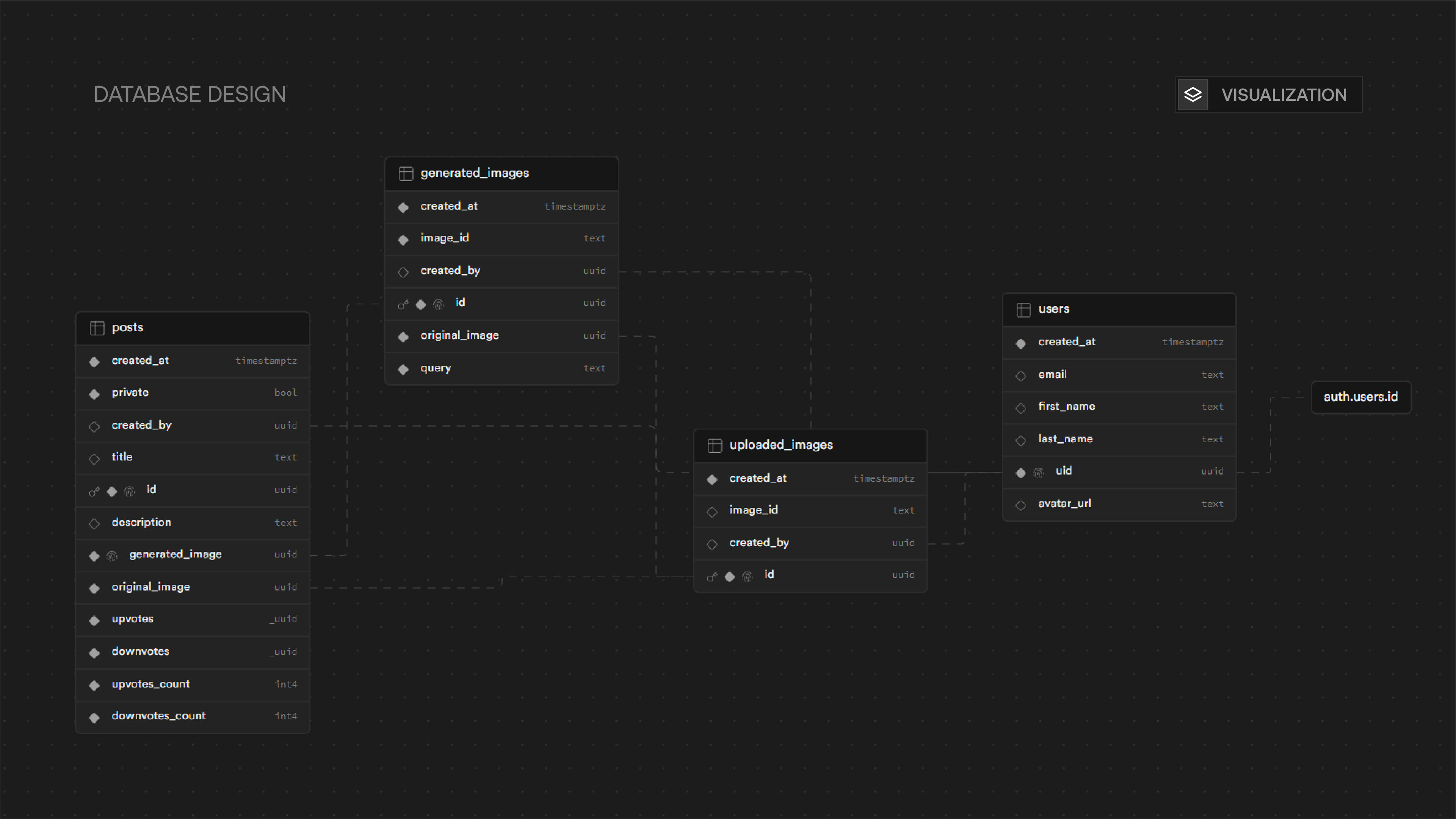Click last_name column in users table
The width and height of the screenshot is (1456, 819).
(x=1119, y=439)
